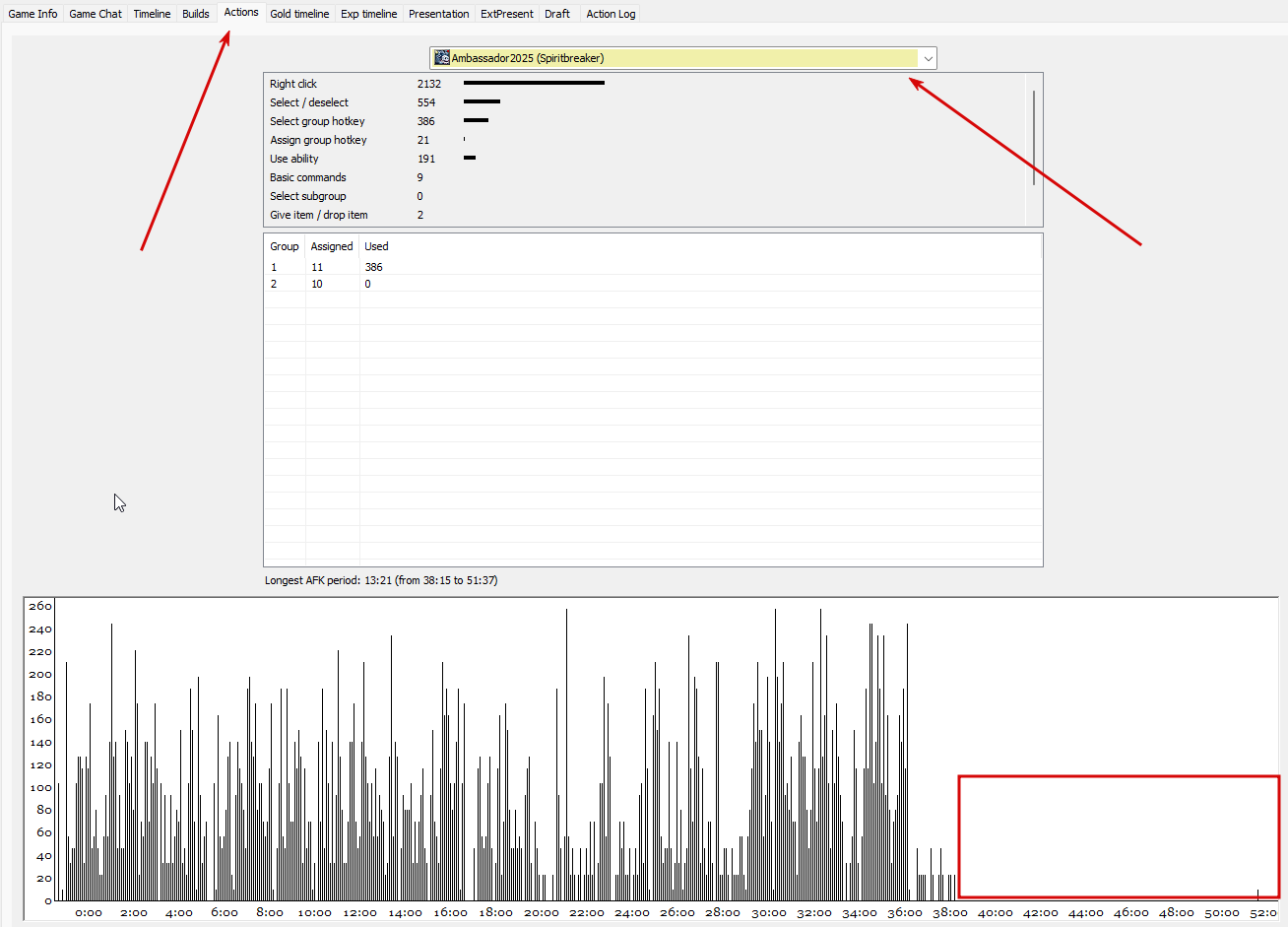Pick the 'Select group hotkey' row
The height and width of the screenshot is (927, 1288).
[645, 121]
